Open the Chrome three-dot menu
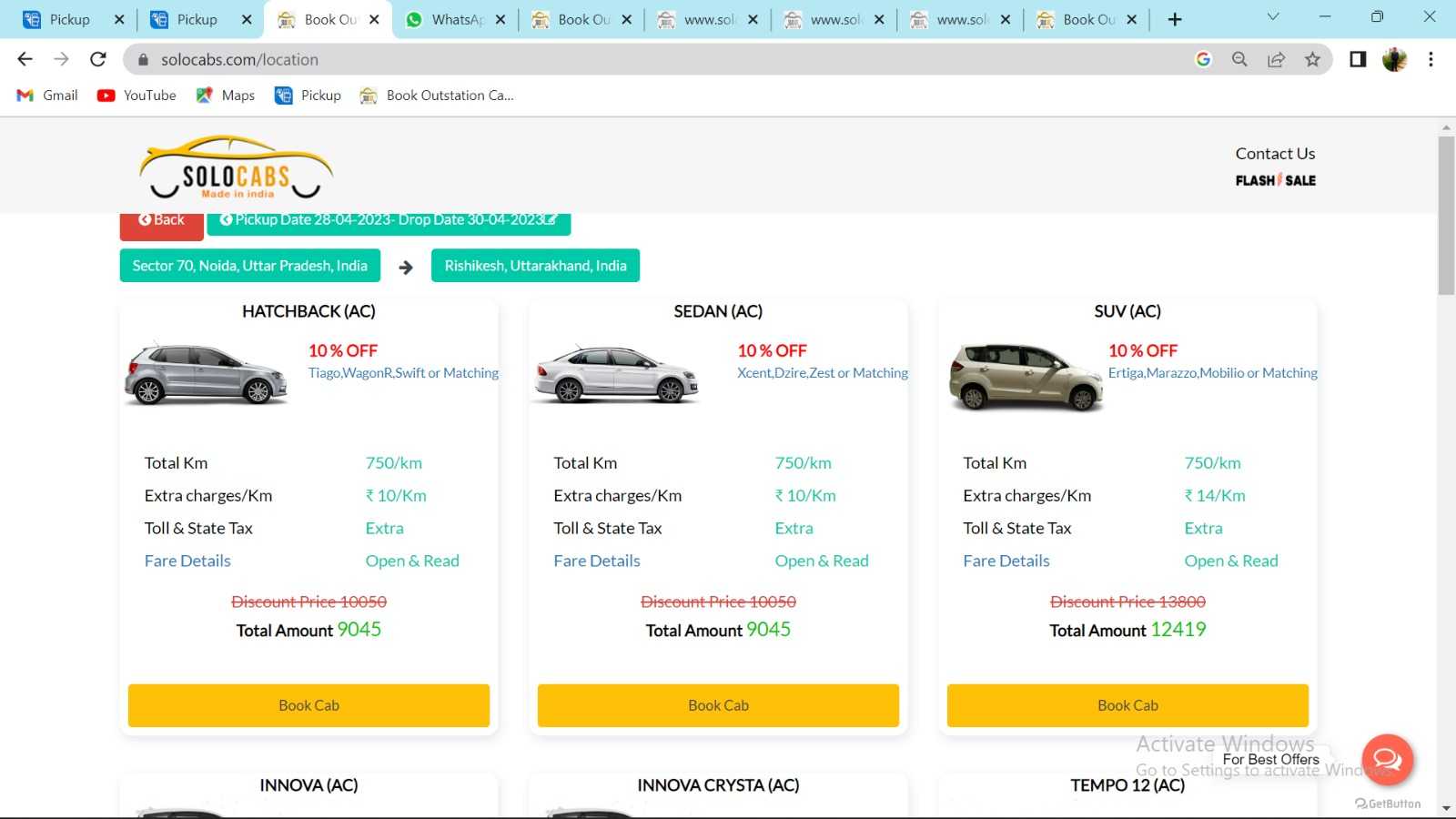This screenshot has width=1456, height=819. (x=1431, y=59)
